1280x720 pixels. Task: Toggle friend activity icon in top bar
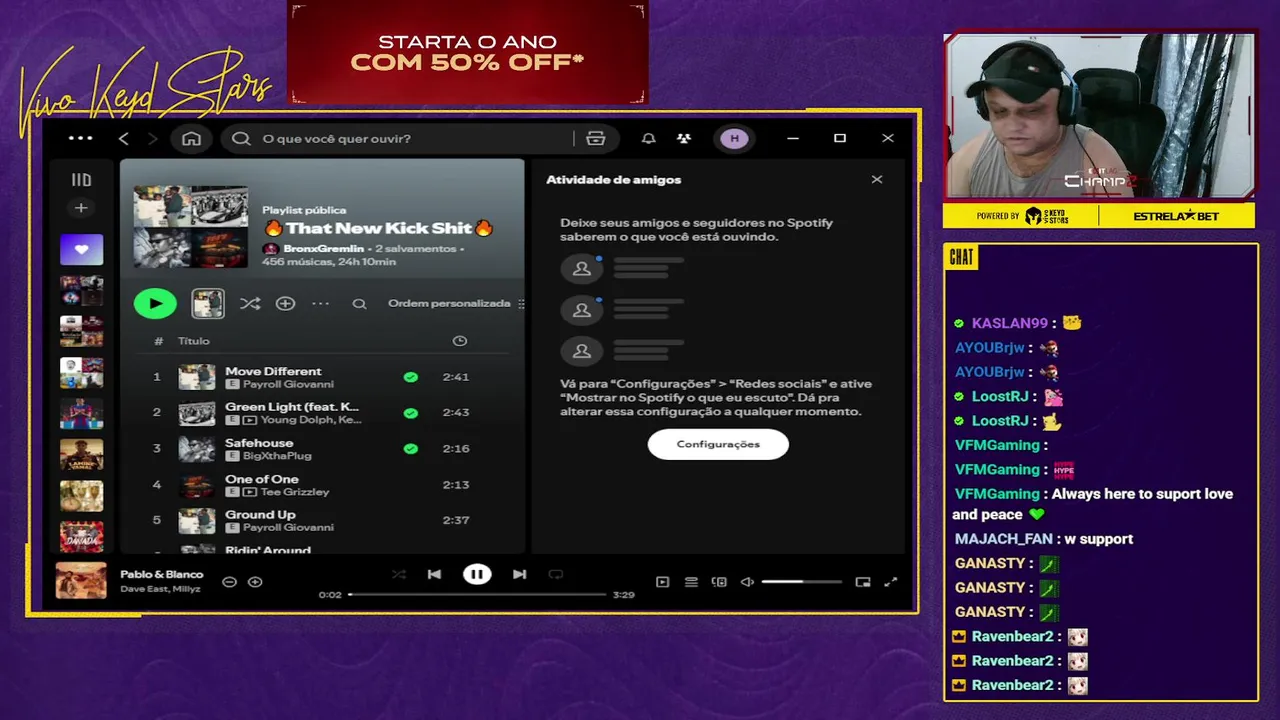[x=684, y=138]
